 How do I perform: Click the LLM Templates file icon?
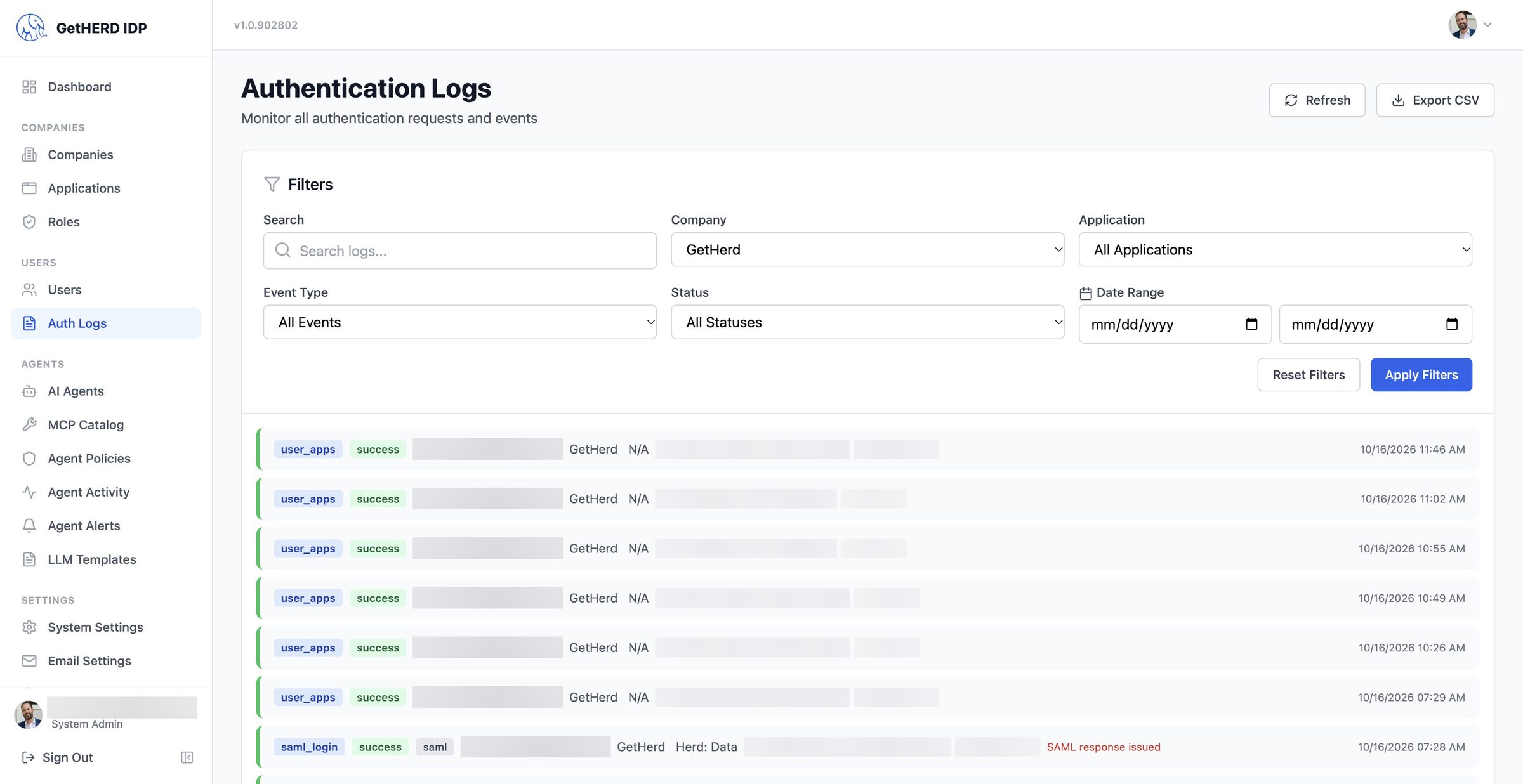[29, 559]
